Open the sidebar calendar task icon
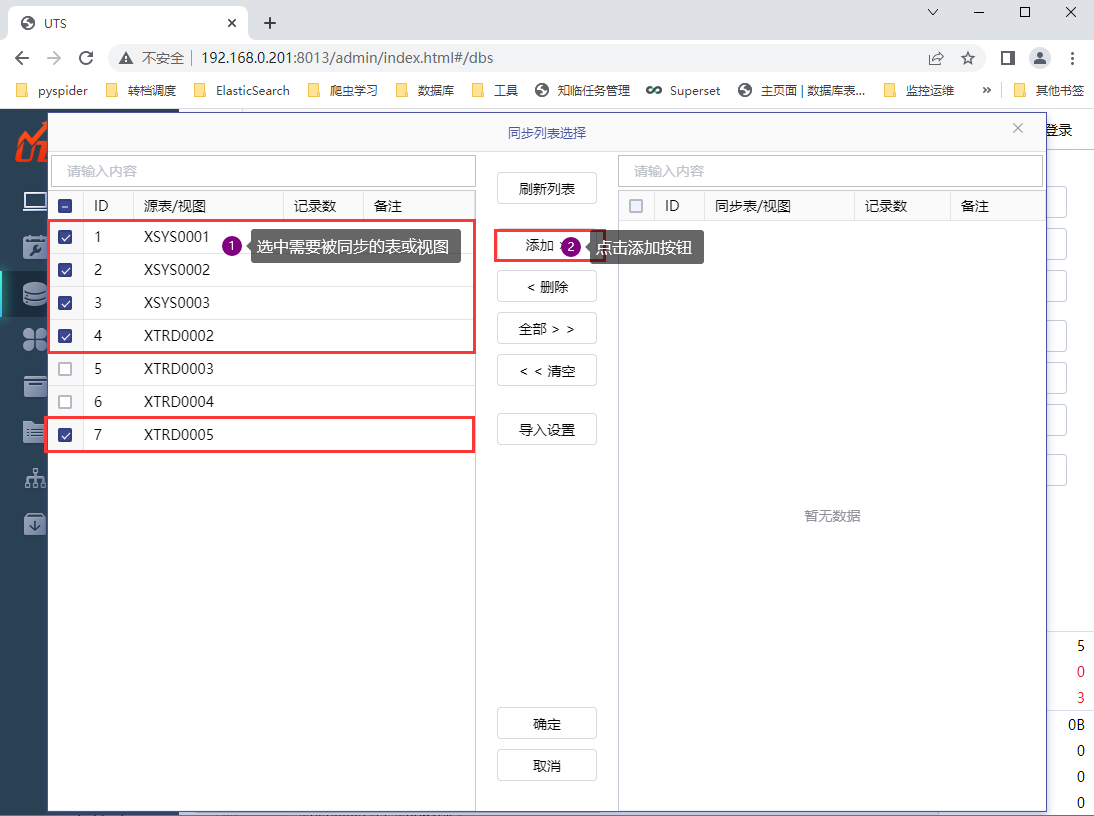 [33, 247]
